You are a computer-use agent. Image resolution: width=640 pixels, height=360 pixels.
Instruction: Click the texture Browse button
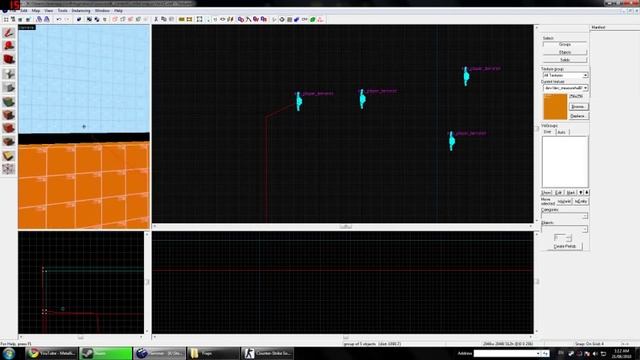tap(578, 107)
